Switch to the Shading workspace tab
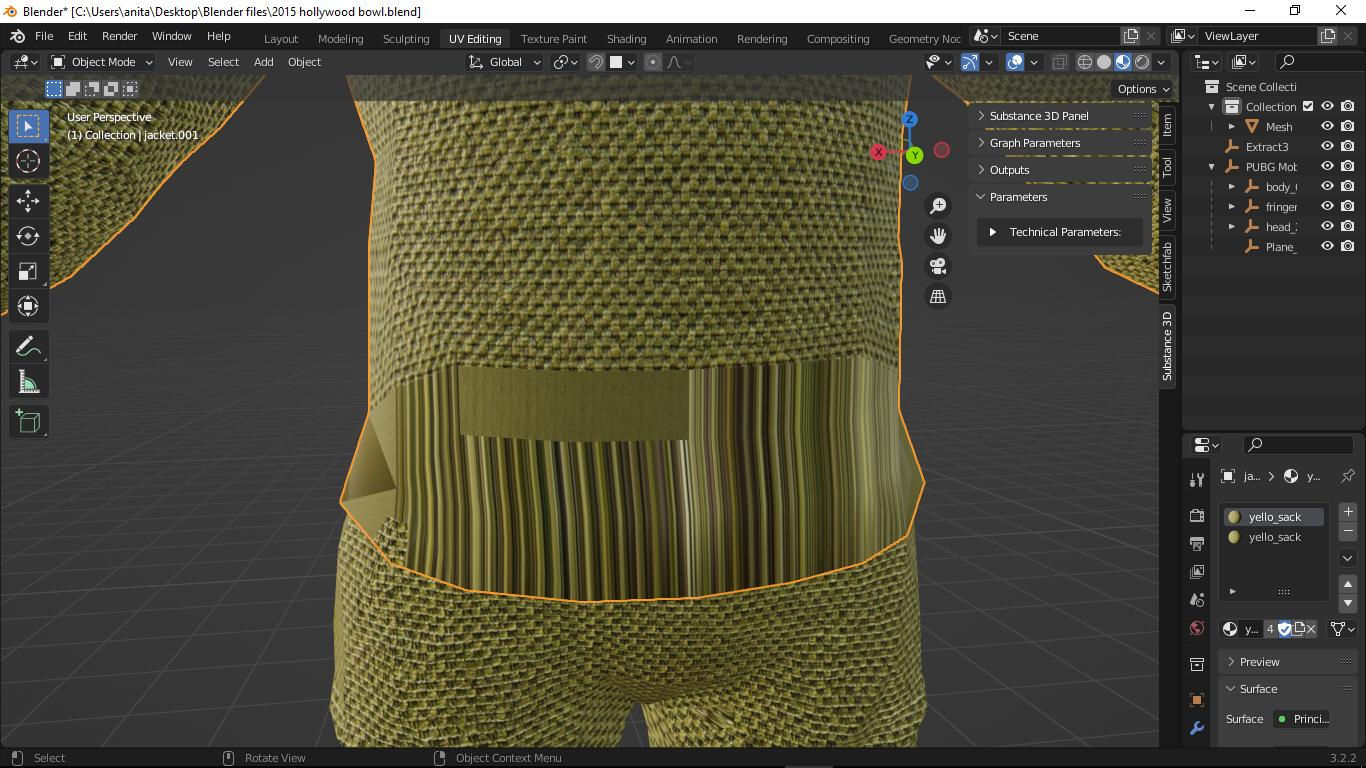Viewport: 1366px width, 768px height. (x=626, y=39)
